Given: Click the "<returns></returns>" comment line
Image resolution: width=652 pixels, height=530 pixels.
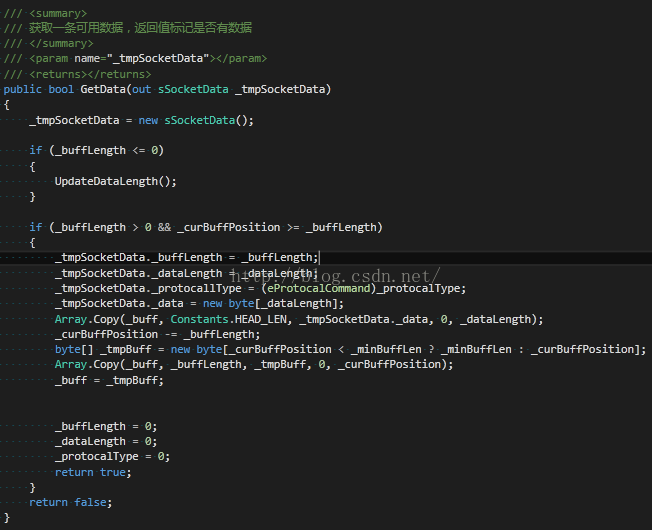Looking at the screenshot, I should coord(77,74).
